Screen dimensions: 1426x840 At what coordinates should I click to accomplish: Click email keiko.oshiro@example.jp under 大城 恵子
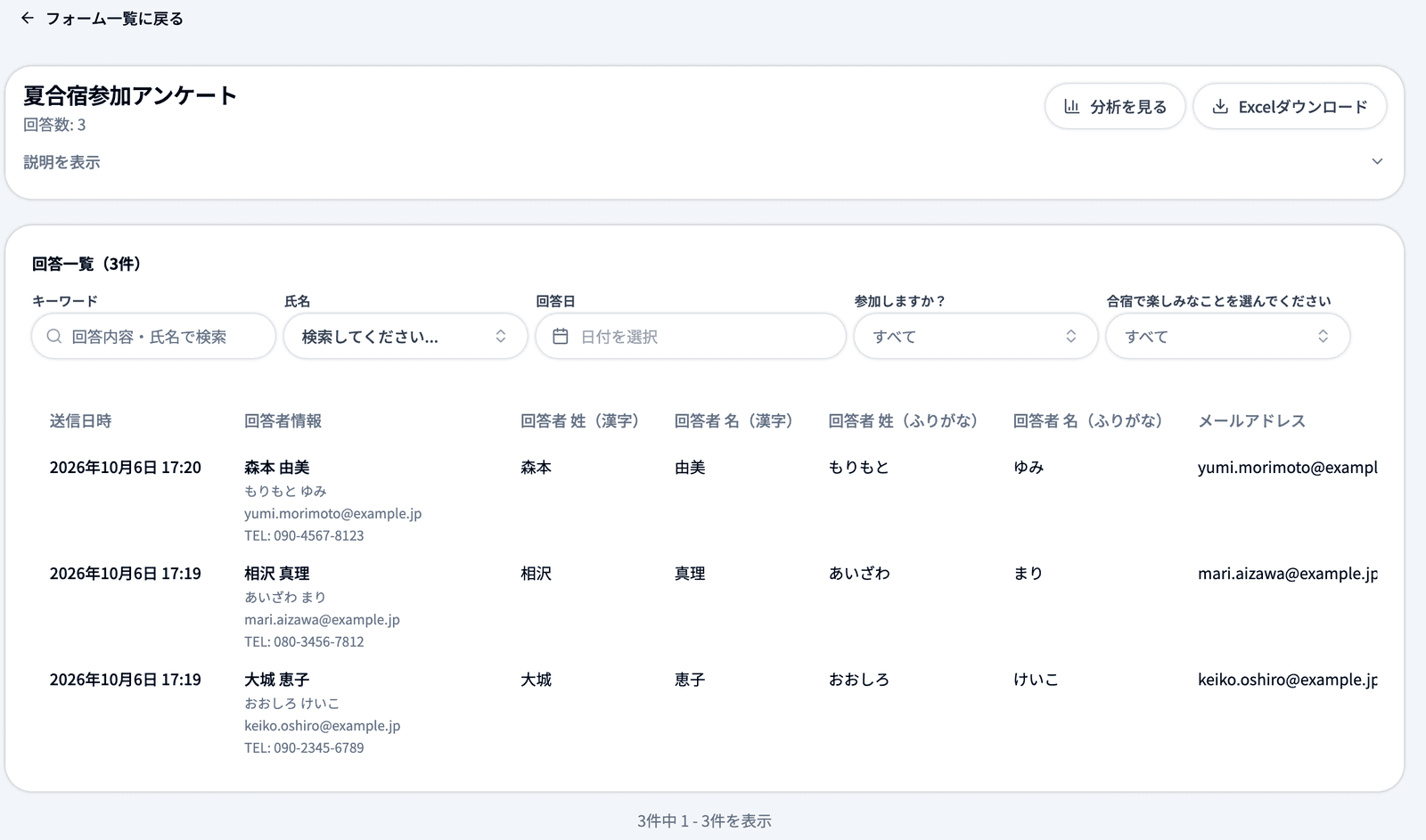(x=323, y=725)
